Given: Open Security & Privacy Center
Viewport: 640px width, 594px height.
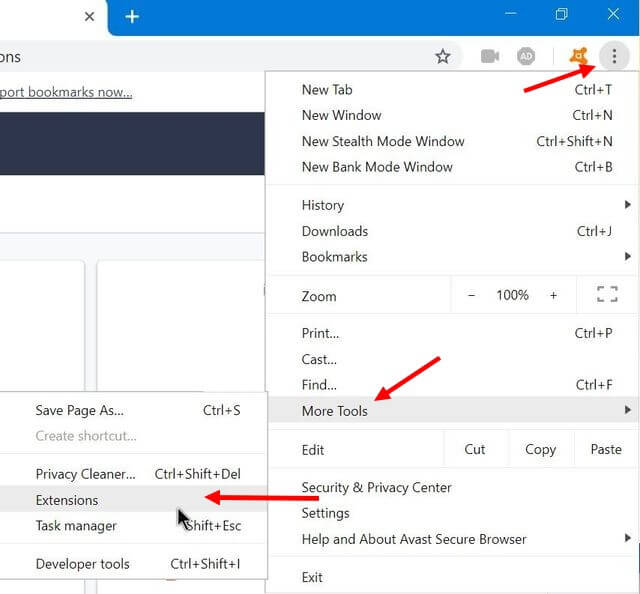Looking at the screenshot, I should (x=451, y=487).
